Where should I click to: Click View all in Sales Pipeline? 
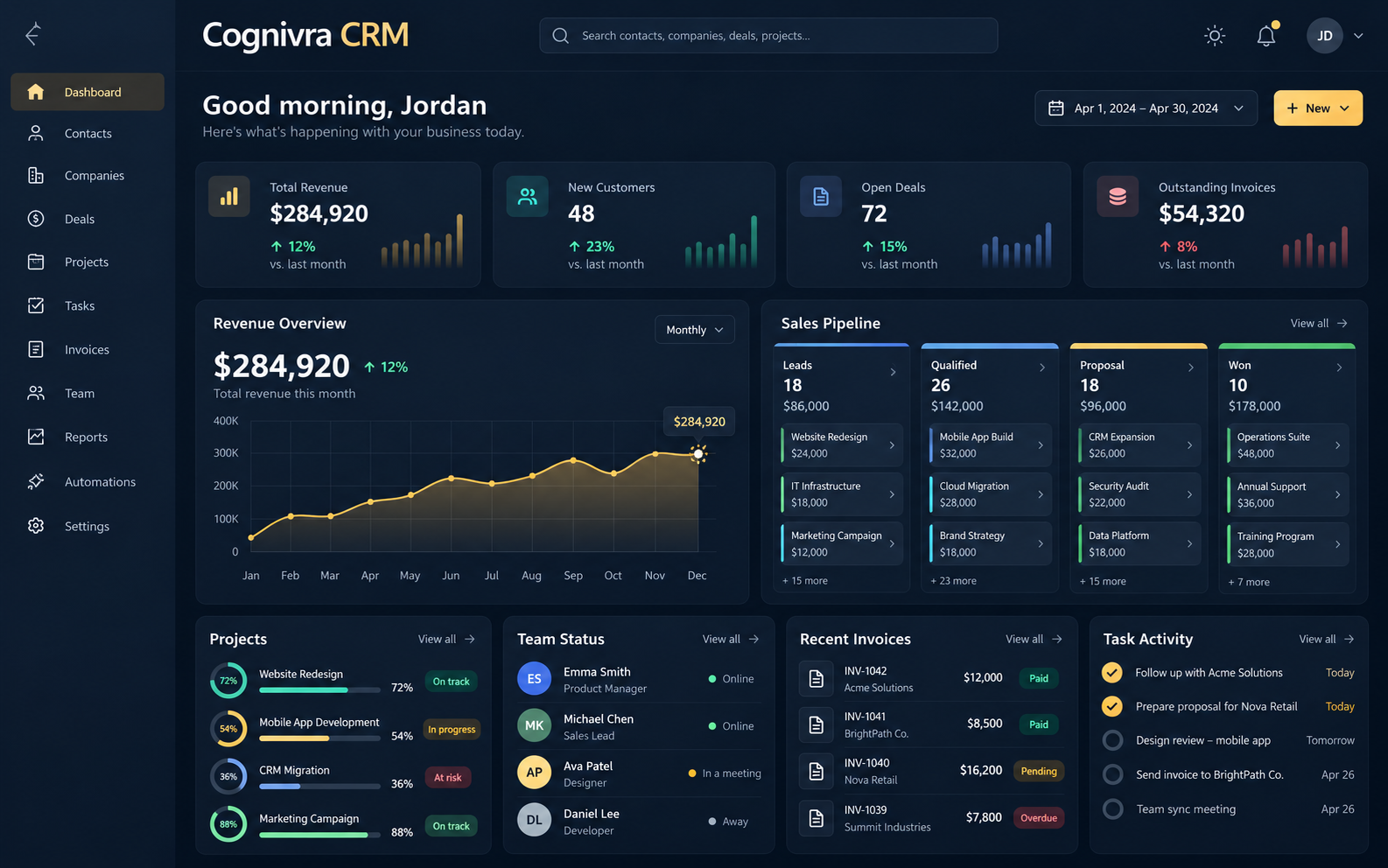tap(1319, 323)
